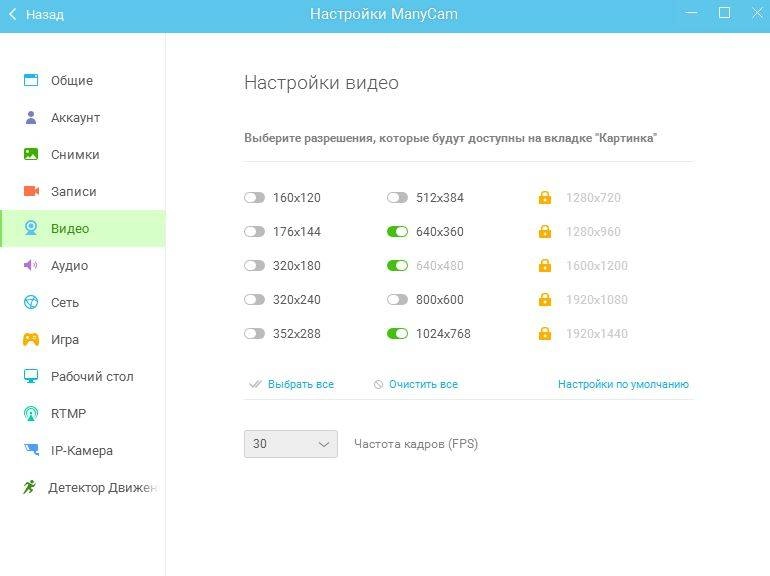Click the Снимки picture icon

click(x=31, y=154)
